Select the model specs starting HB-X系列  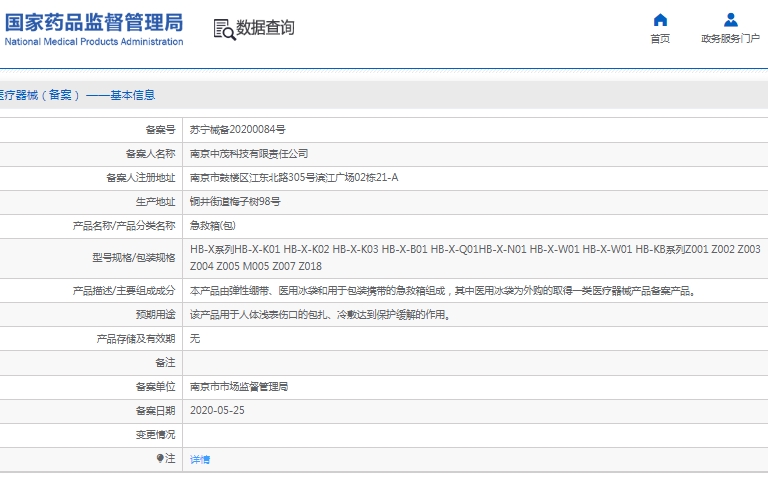475,258
